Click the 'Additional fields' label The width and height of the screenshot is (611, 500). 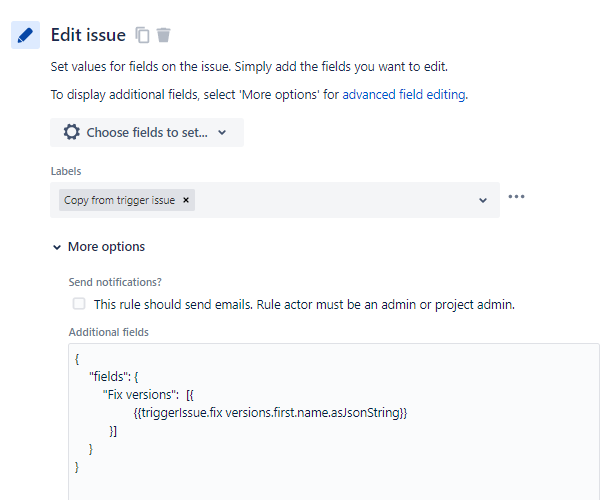pos(109,332)
